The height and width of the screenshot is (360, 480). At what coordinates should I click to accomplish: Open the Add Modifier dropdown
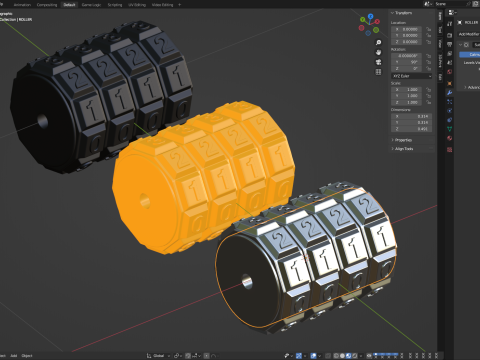coord(469,34)
